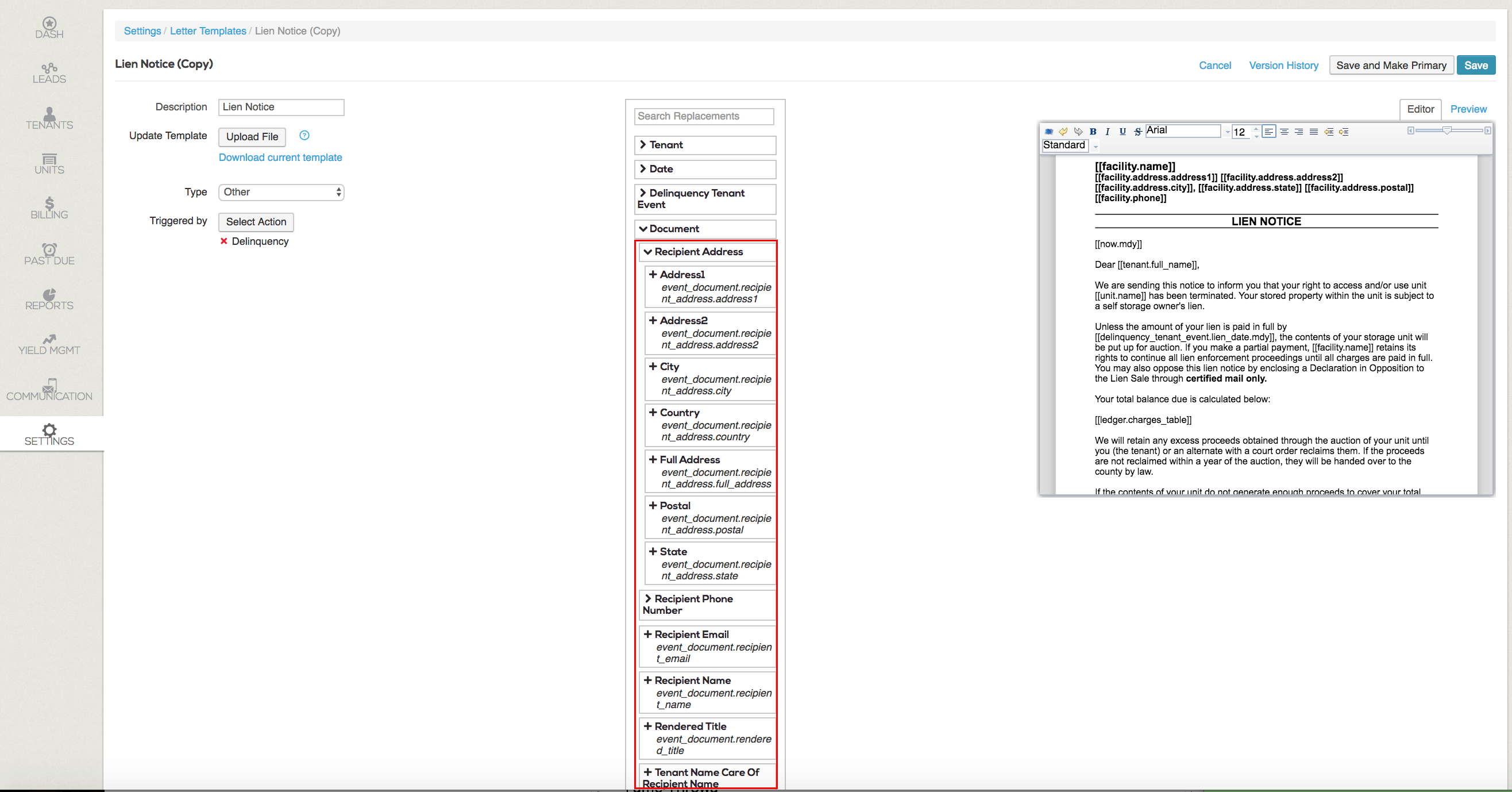Justify text with the full-justify icon
1512x792 pixels.
click(1314, 132)
